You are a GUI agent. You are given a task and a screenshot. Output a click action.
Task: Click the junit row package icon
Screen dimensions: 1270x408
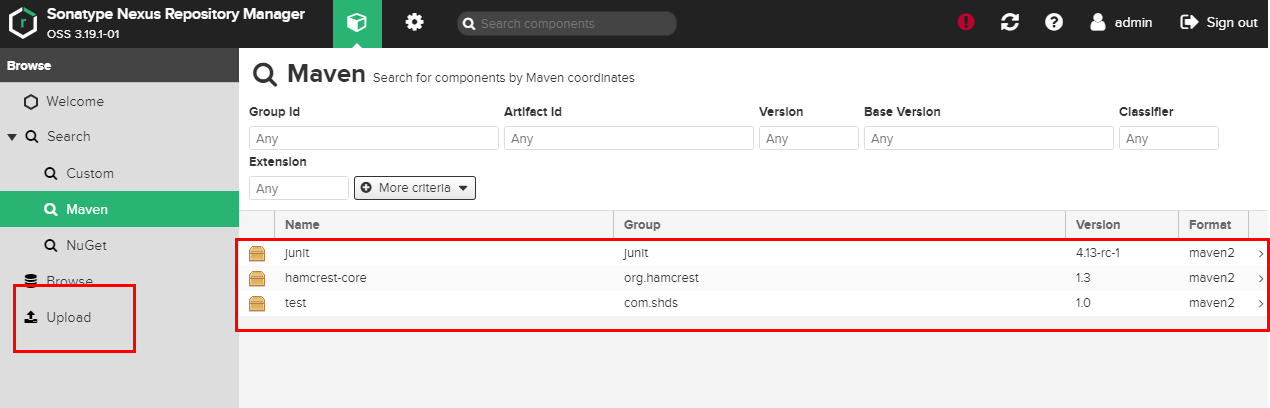point(257,253)
